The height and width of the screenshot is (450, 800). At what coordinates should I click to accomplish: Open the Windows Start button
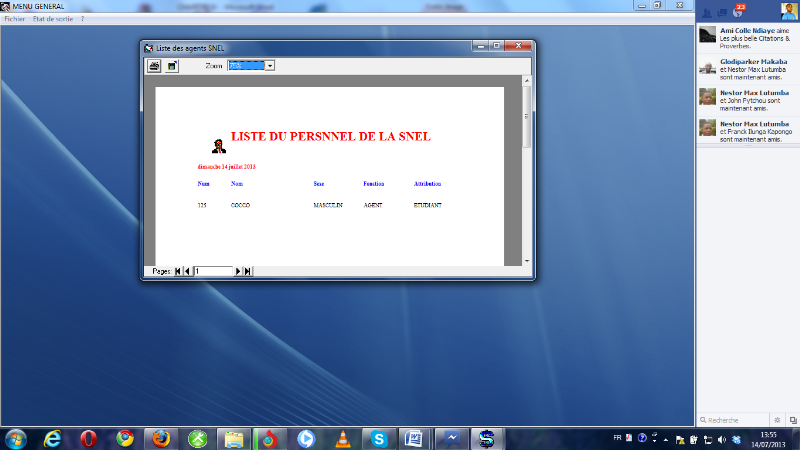[15, 439]
